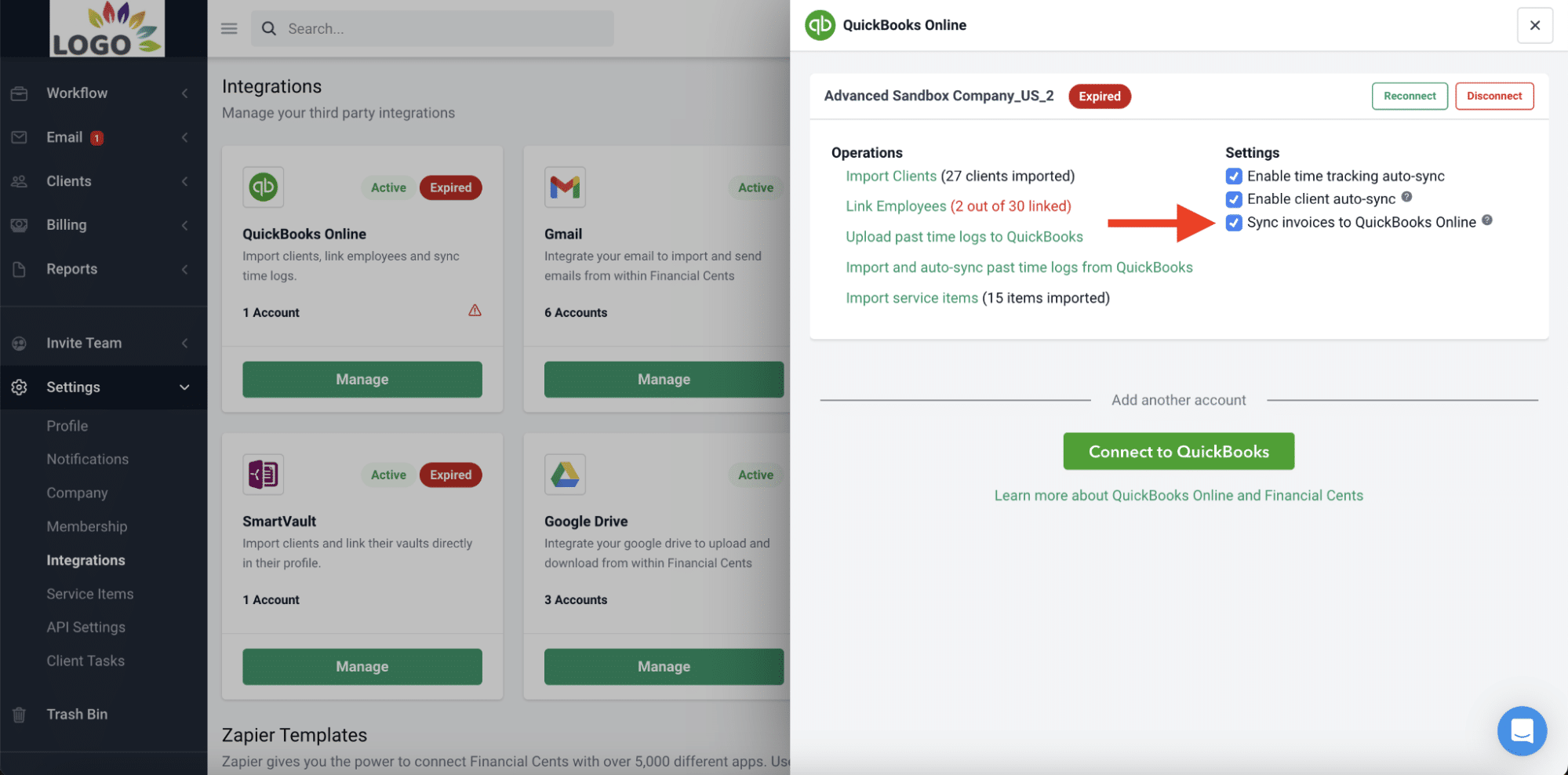
Task: Focus the Search input field
Action: click(432, 28)
